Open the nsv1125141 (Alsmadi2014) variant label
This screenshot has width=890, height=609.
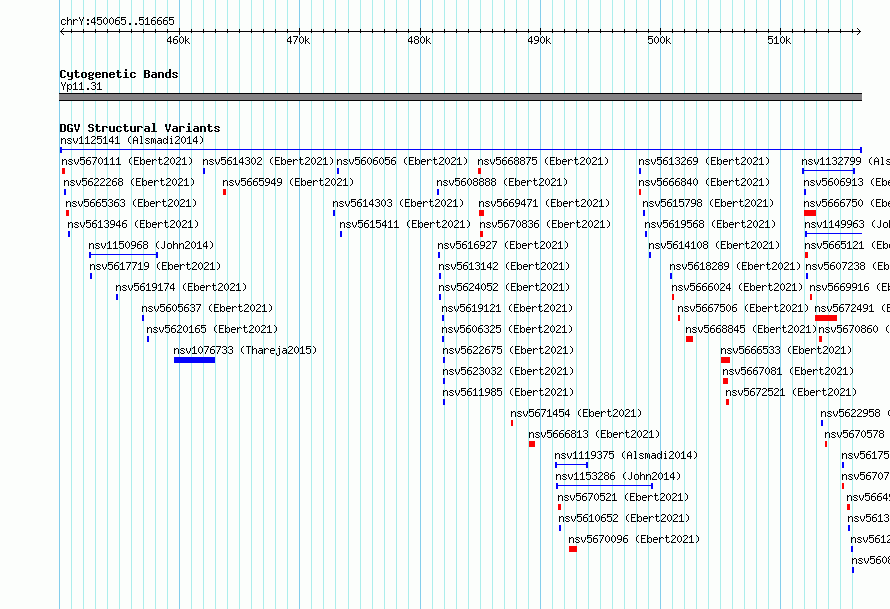tap(132, 140)
